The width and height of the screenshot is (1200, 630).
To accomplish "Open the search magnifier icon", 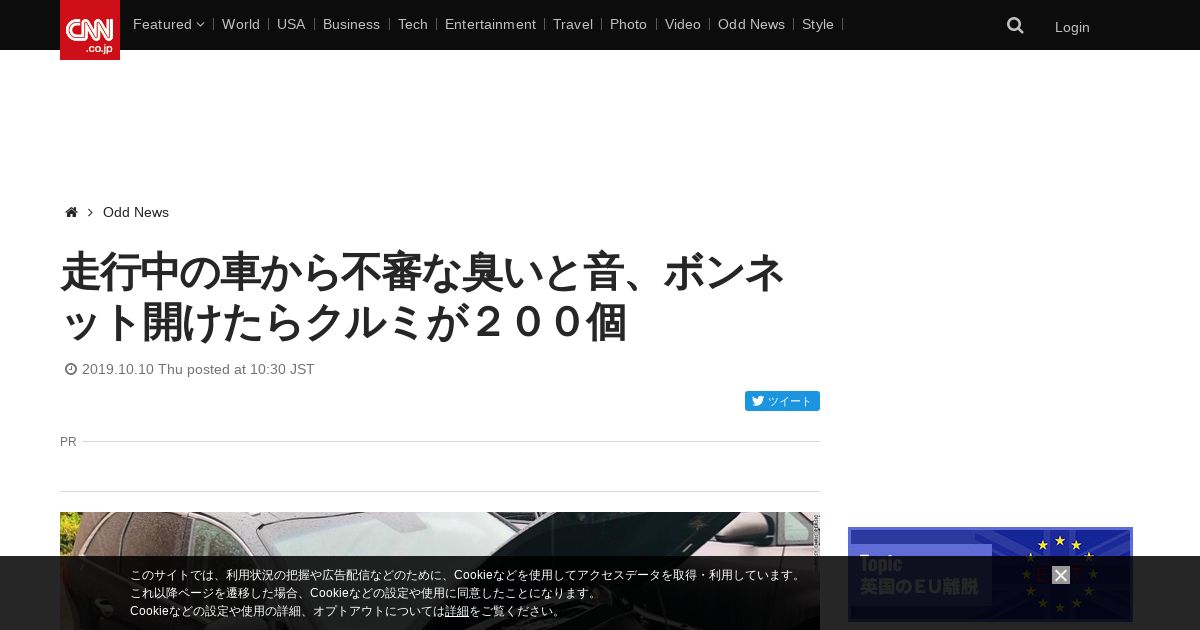I will 1015,25.
